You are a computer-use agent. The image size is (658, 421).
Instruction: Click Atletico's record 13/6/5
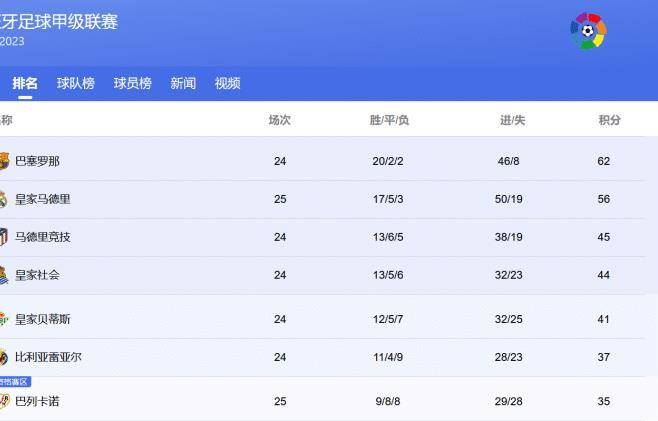coord(388,237)
